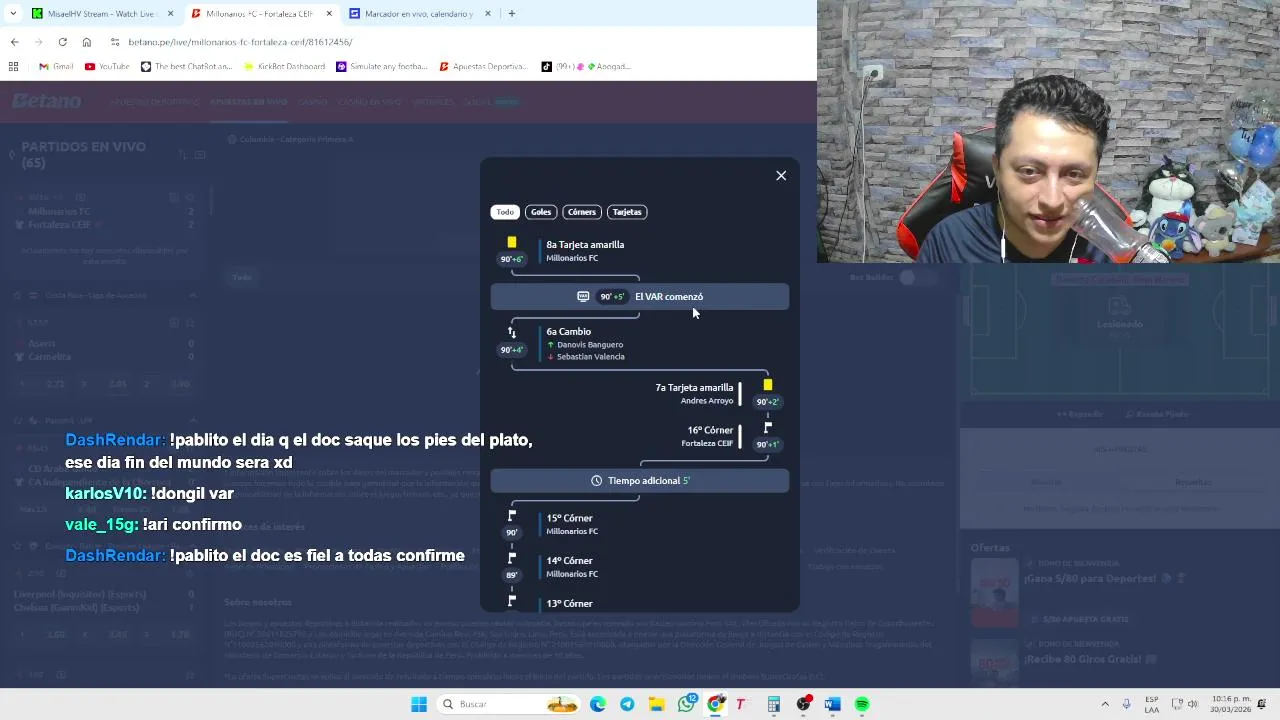Screen dimensions: 1280x720
Task: Select the Tarjetas filter tab
Action: 627,212
